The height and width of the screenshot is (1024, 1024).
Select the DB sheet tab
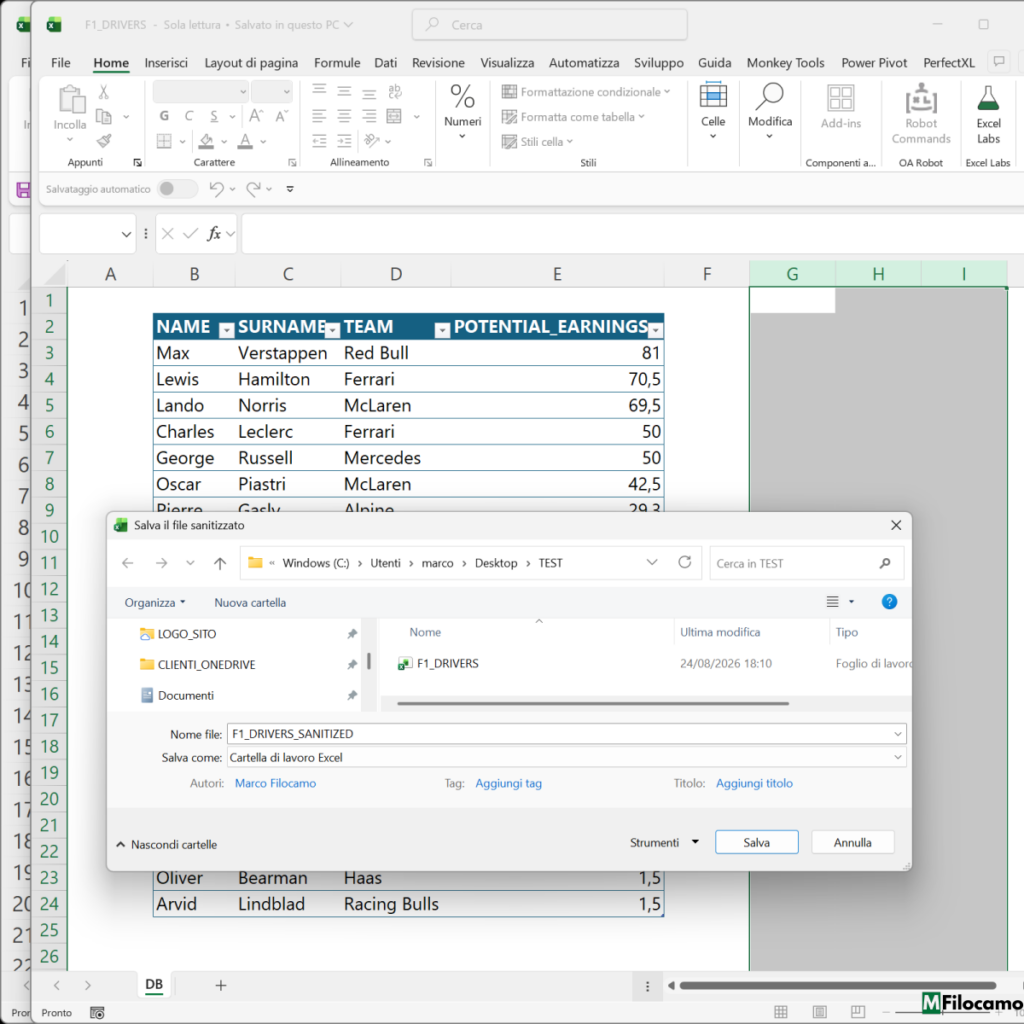pyautogui.click(x=154, y=985)
